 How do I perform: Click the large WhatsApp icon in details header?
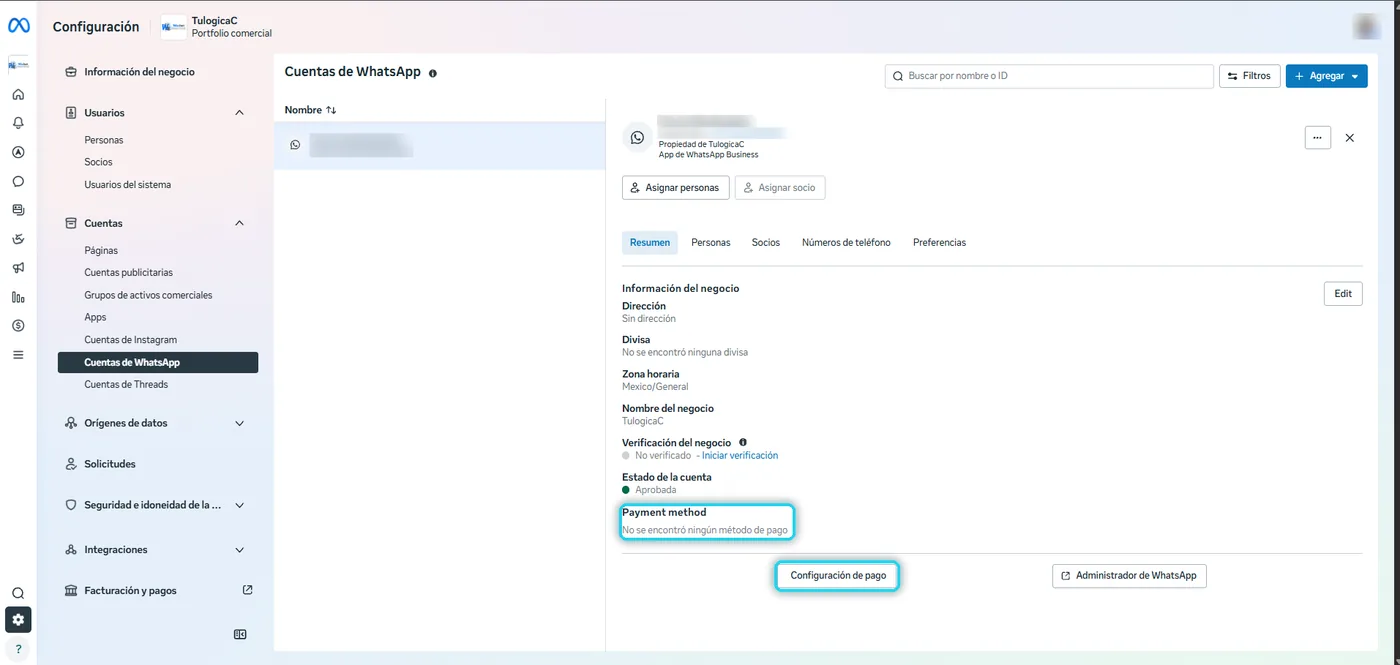click(x=638, y=138)
